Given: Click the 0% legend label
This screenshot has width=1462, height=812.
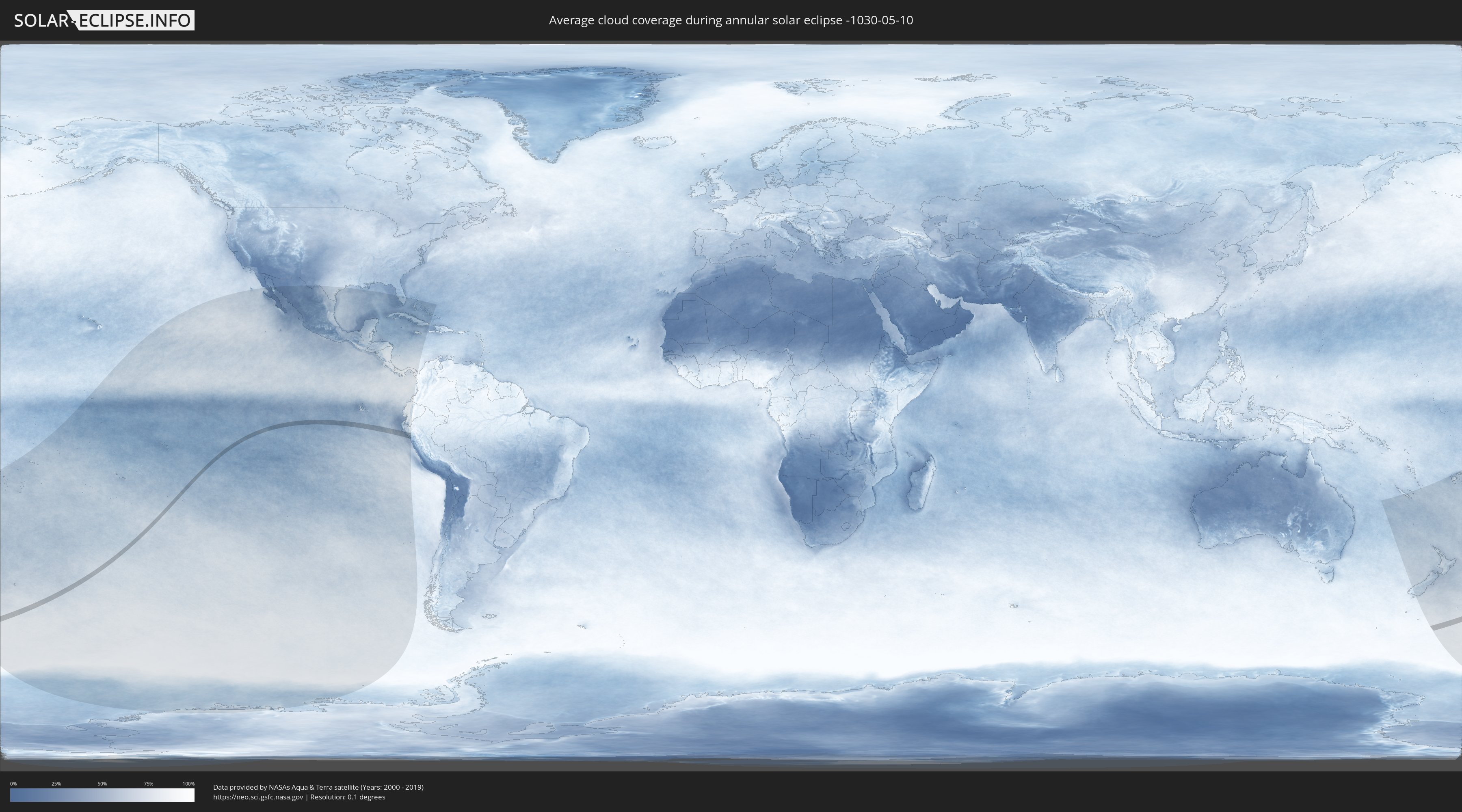Looking at the screenshot, I should 13,784.
